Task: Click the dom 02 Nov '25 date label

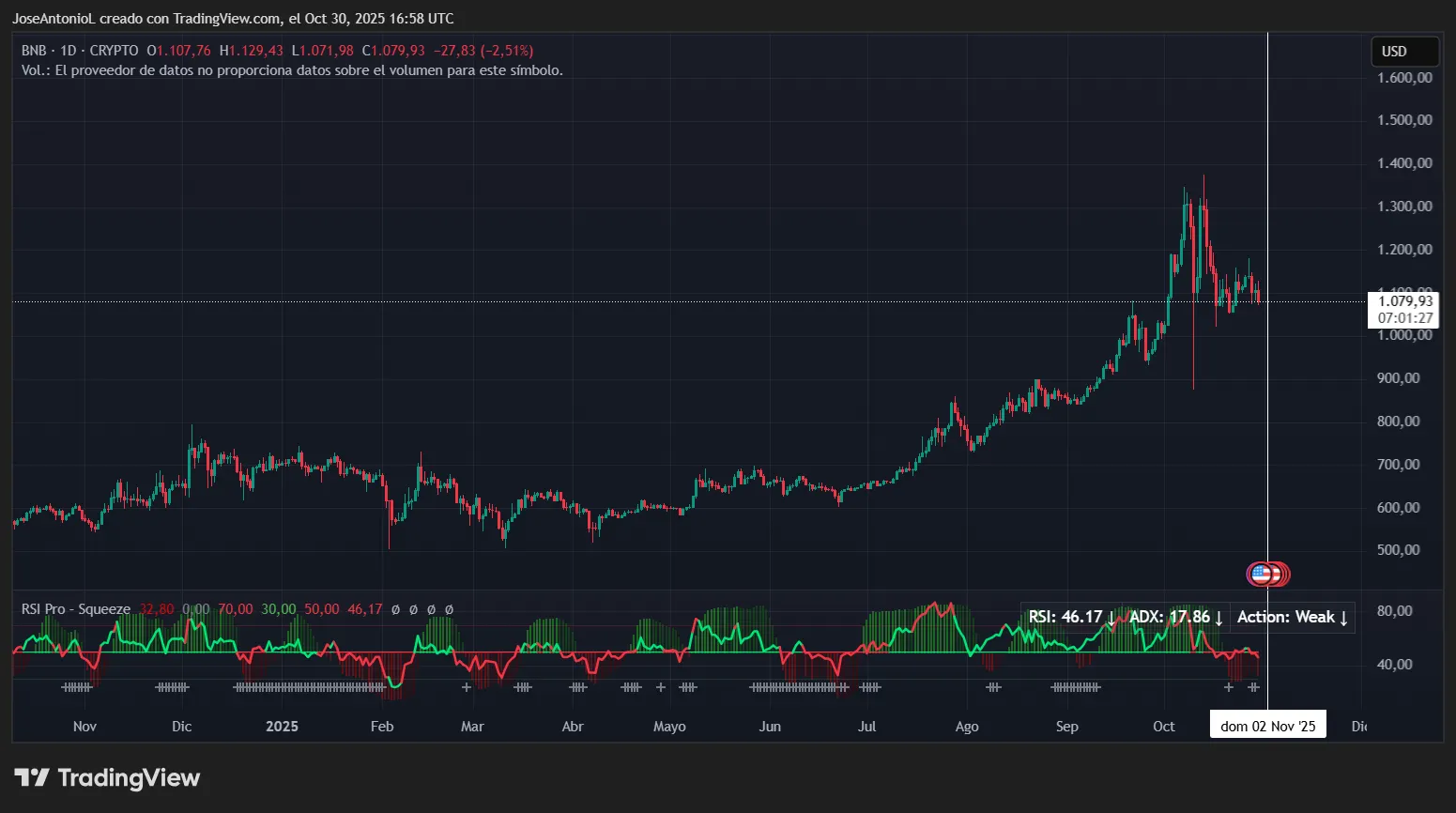Action: tap(1267, 724)
